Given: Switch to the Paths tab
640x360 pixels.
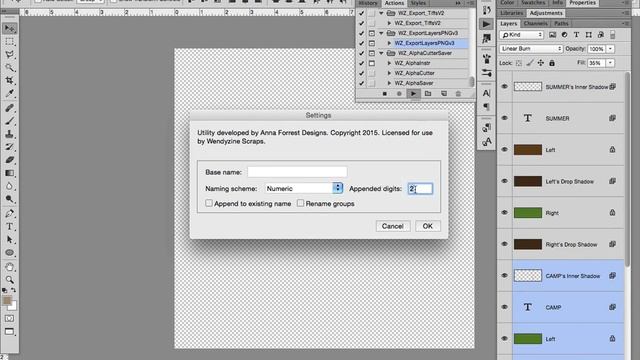Looking at the screenshot, I should click(561, 24).
